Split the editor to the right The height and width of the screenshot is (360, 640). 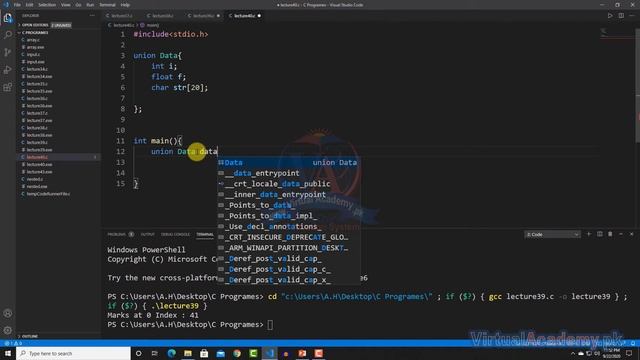[621, 16]
